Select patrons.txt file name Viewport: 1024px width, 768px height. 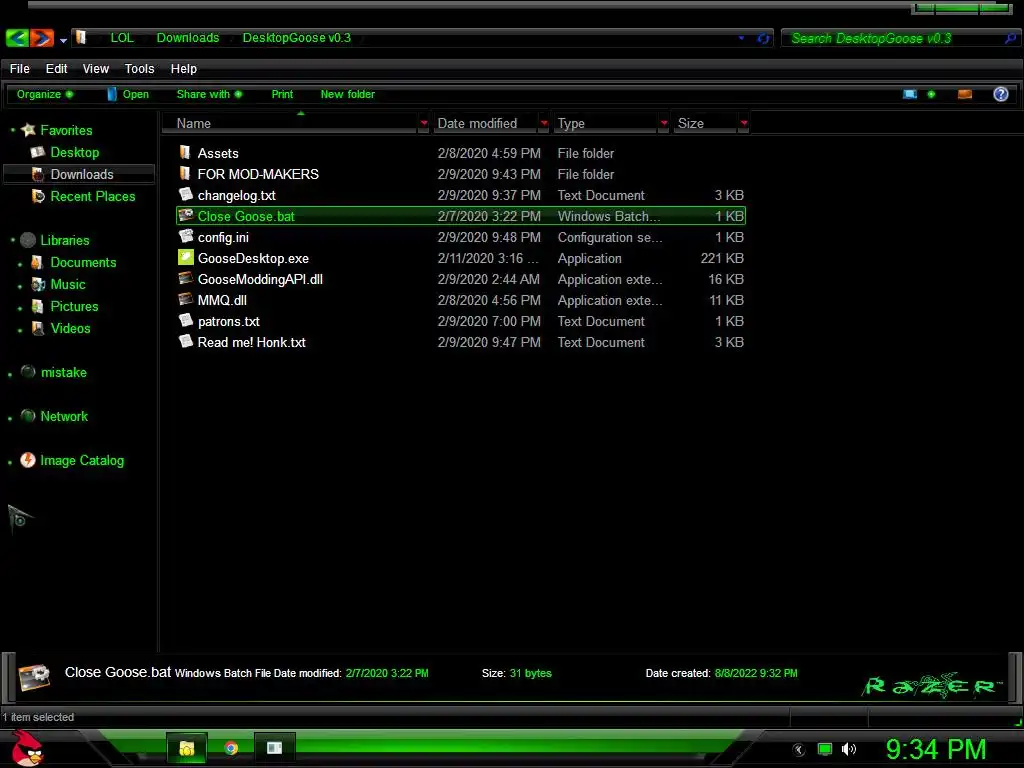[229, 321]
